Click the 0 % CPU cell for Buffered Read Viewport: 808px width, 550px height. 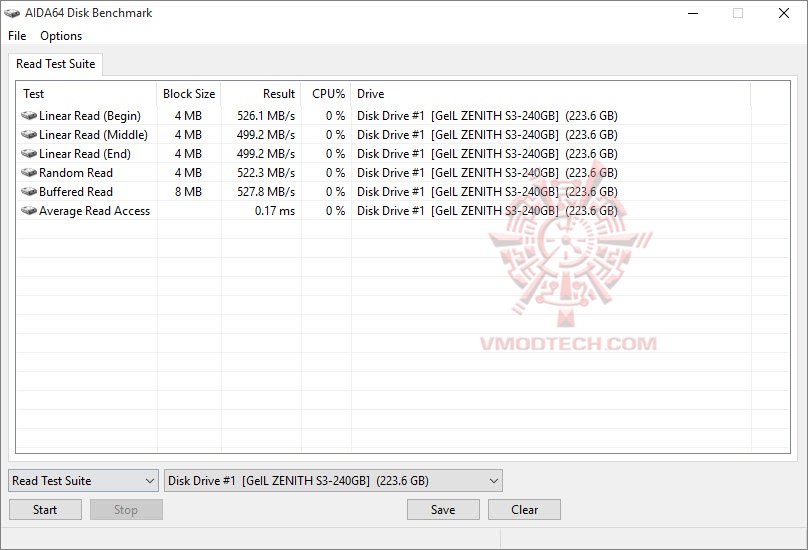335,192
